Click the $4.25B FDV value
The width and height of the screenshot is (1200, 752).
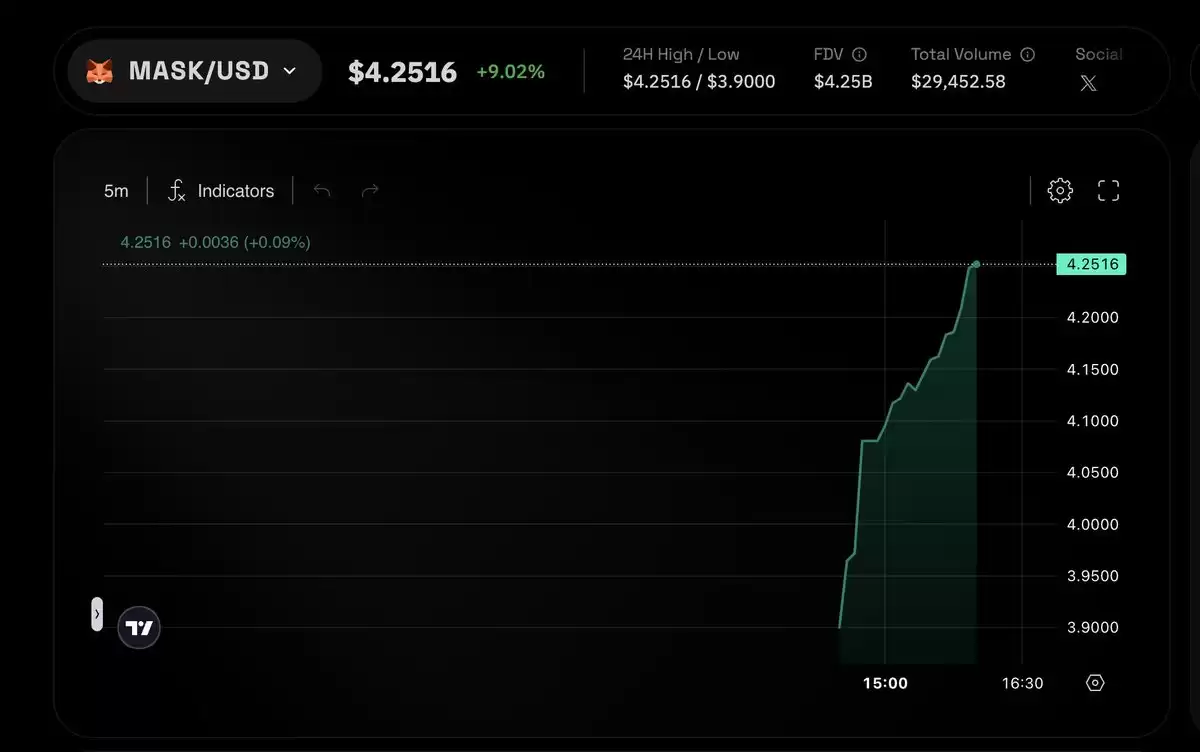pyautogui.click(x=843, y=82)
